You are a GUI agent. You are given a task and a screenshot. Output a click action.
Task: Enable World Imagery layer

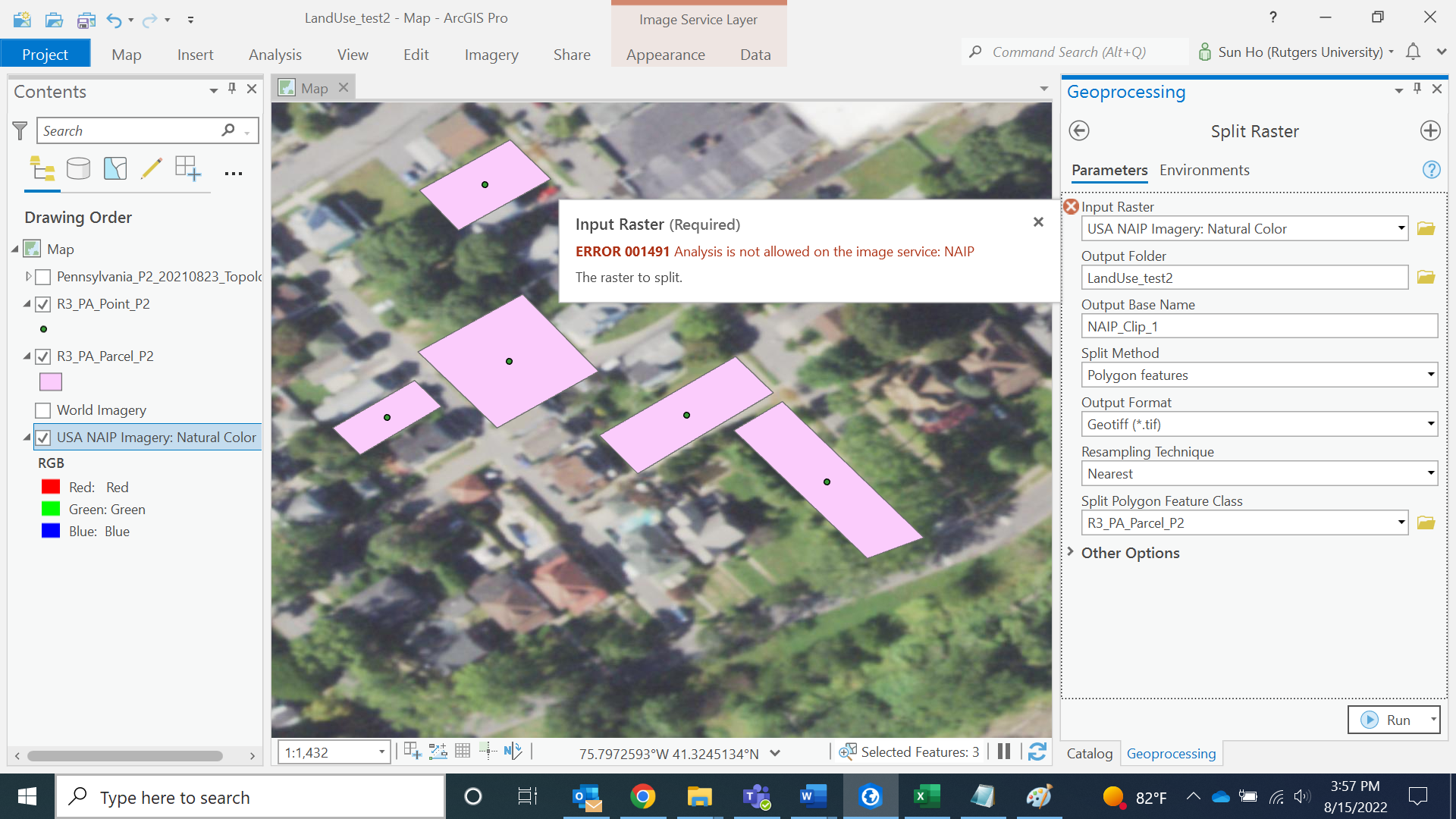(x=43, y=410)
